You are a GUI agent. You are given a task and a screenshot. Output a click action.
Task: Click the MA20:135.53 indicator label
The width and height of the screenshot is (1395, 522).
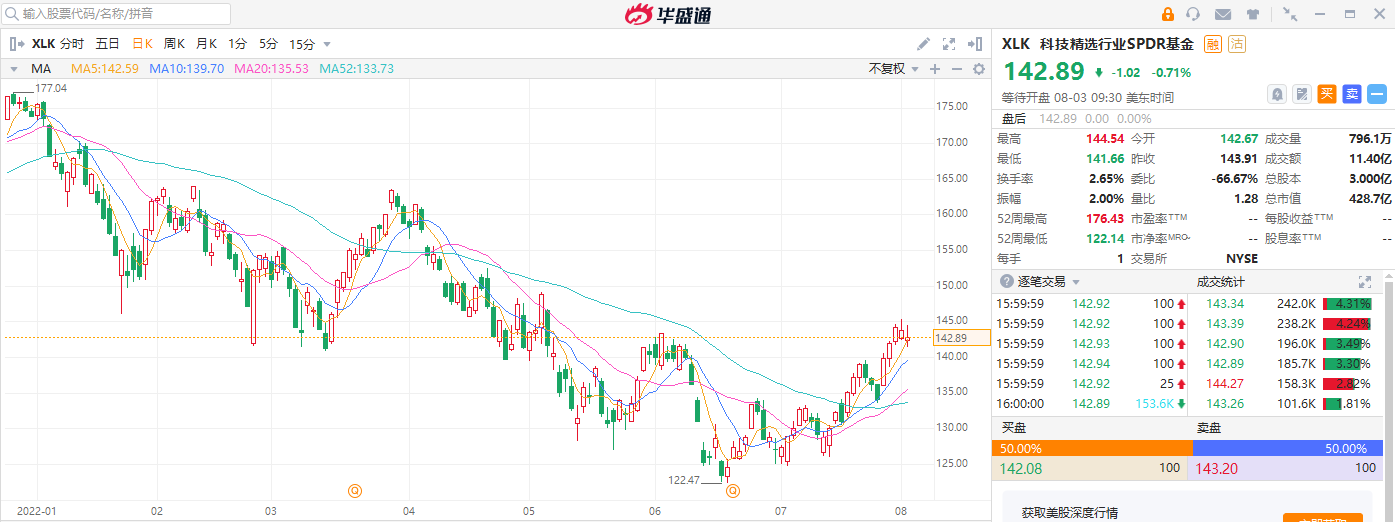(271, 69)
